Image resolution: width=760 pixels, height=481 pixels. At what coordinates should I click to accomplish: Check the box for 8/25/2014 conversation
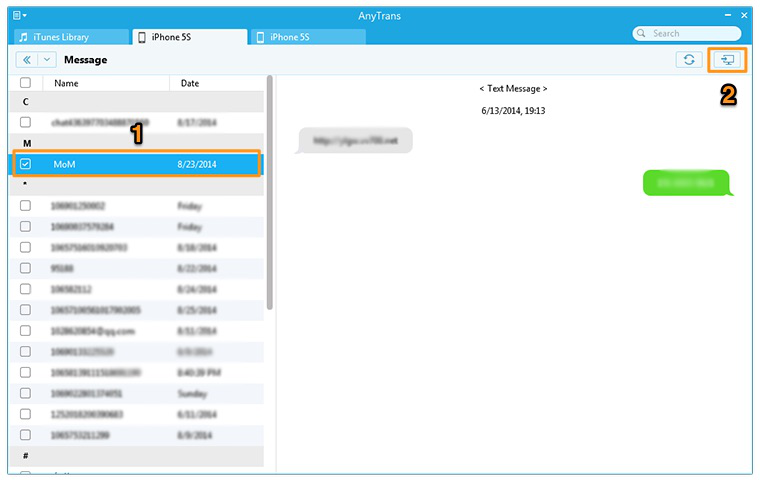(25, 310)
